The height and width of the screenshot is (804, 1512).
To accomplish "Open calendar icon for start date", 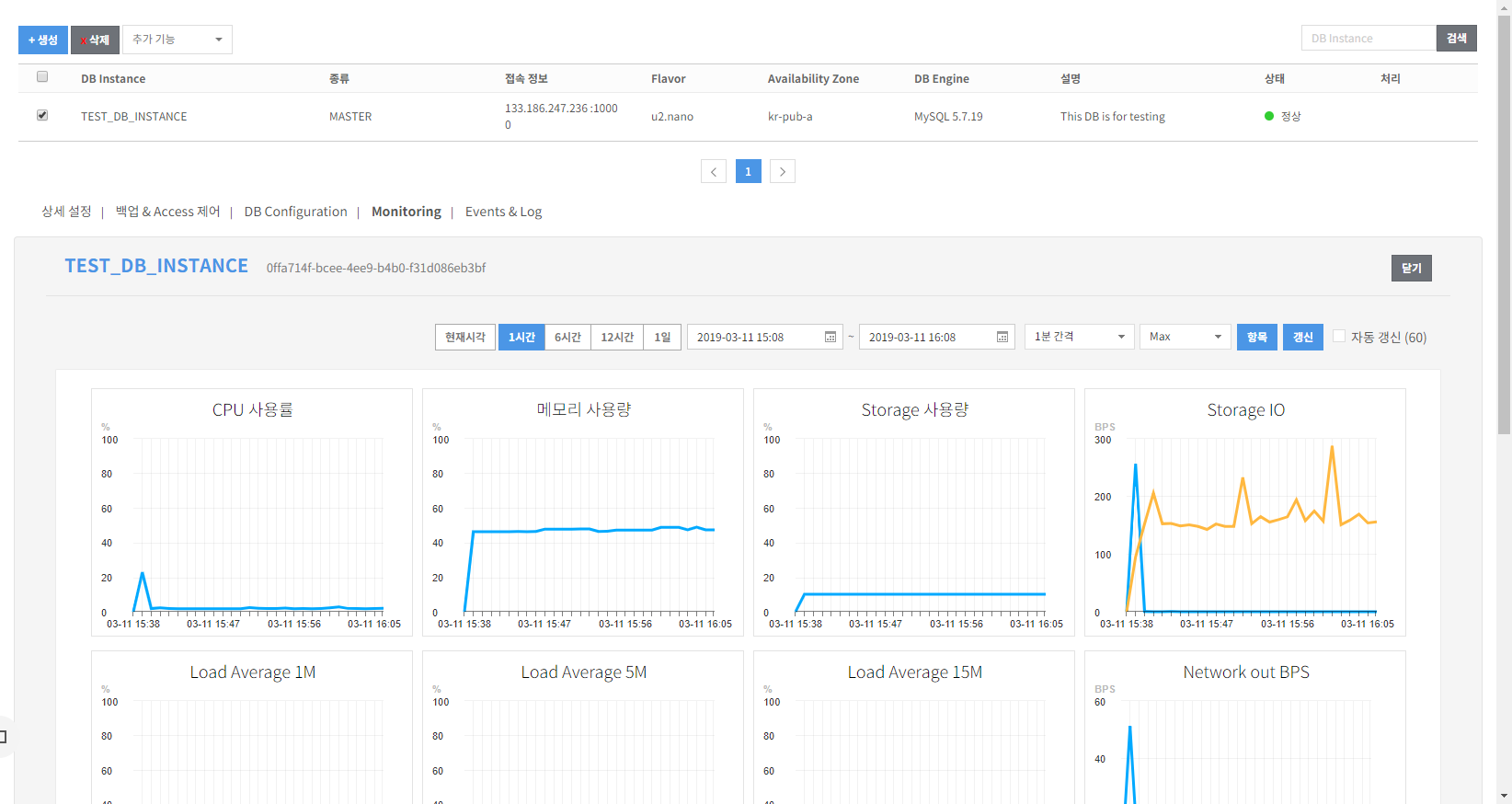I will pos(830,337).
